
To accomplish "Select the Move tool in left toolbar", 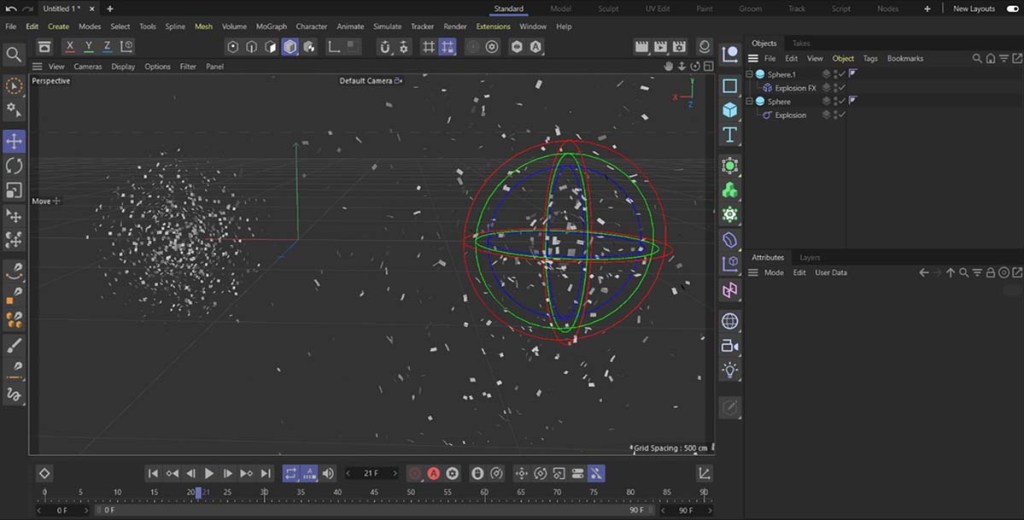I will pyautogui.click(x=14, y=141).
